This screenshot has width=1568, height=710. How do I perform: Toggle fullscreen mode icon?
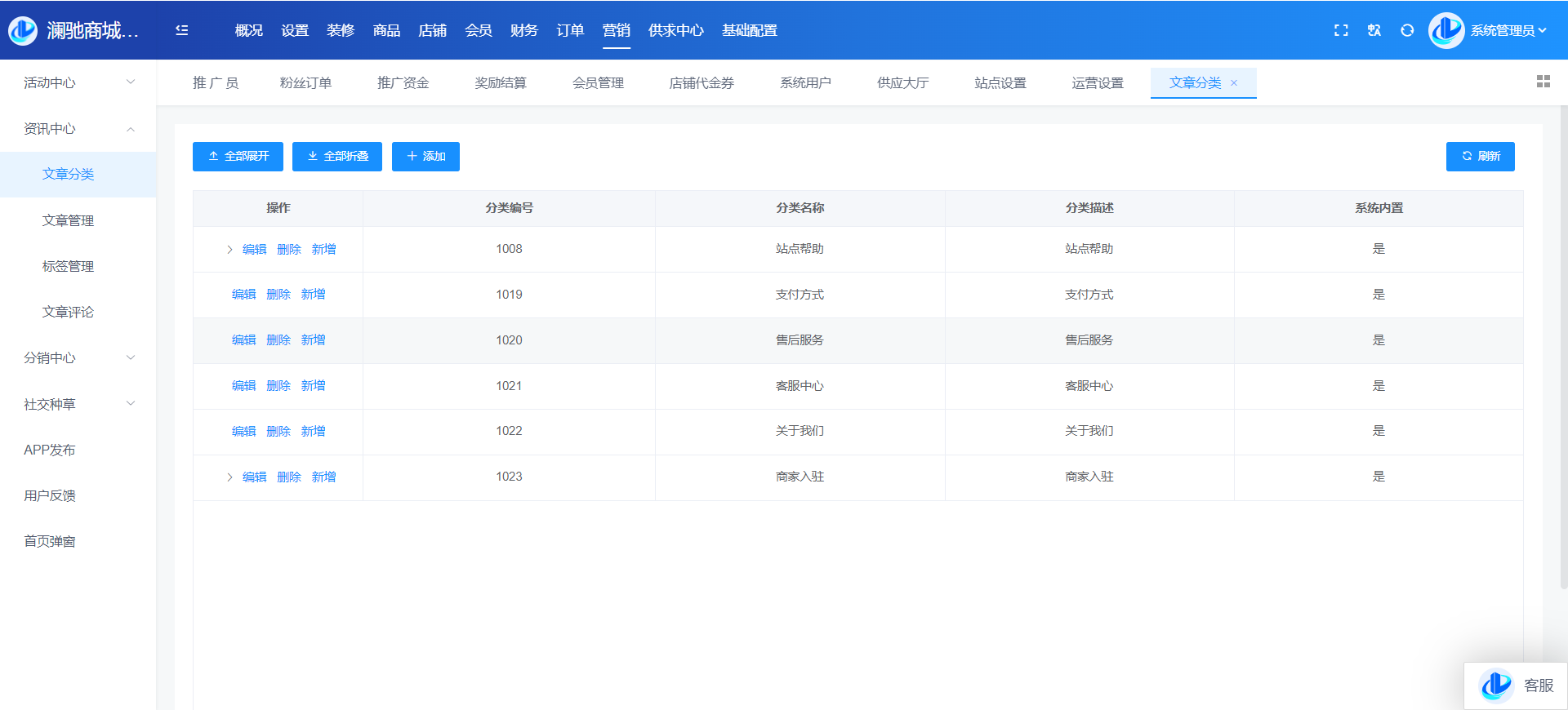coord(1341,30)
